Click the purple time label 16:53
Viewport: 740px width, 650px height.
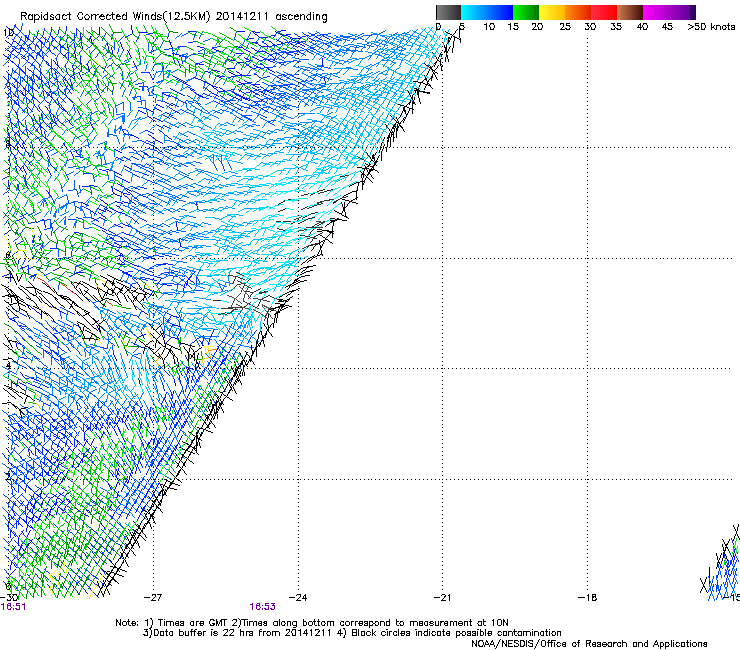pyautogui.click(x=262, y=607)
